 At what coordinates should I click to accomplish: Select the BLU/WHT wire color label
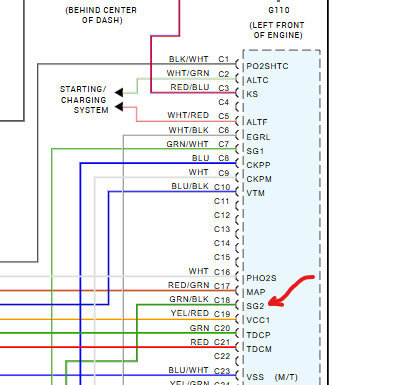coord(189,370)
